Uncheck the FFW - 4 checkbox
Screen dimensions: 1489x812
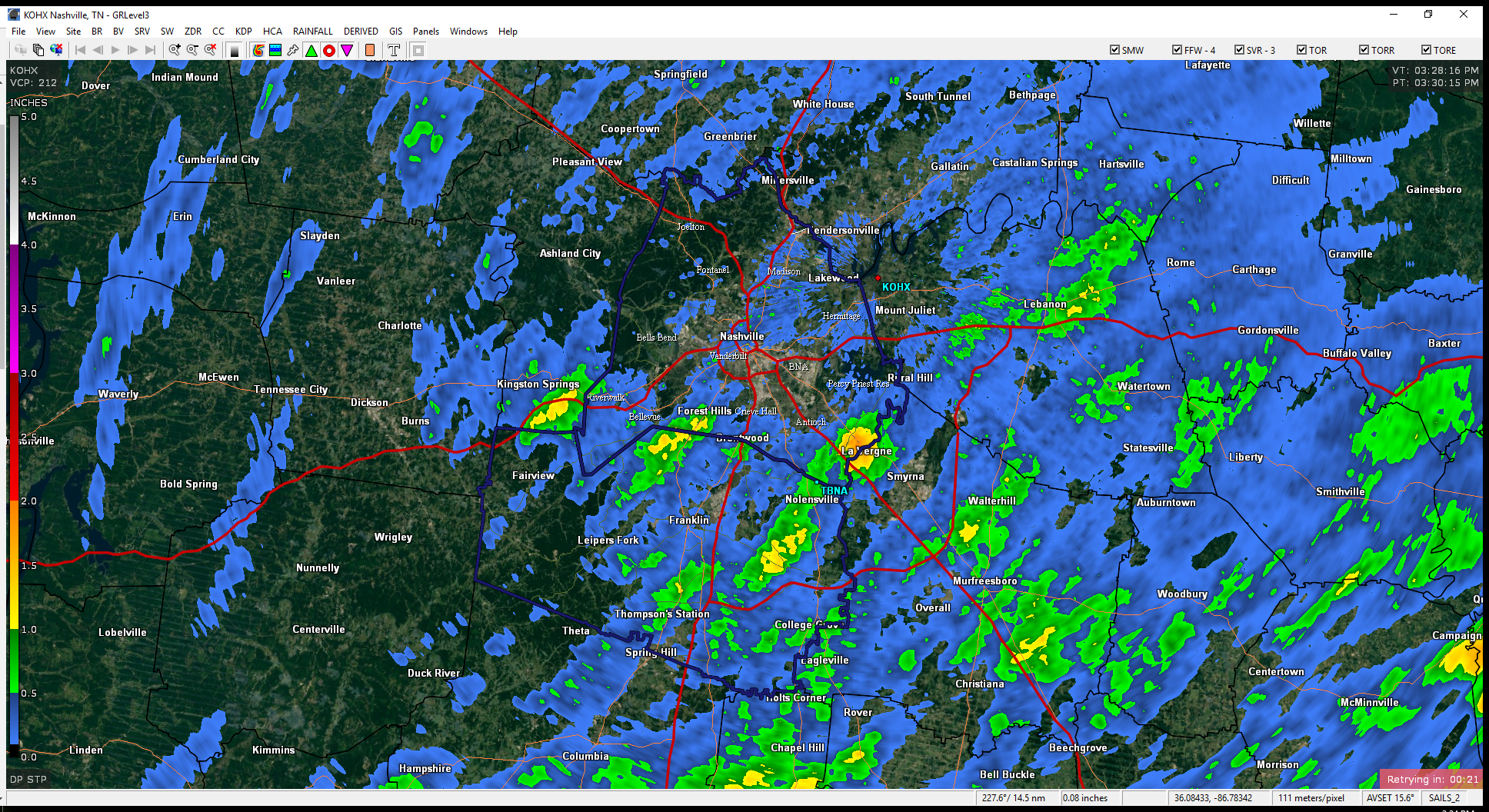pos(1177,50)
